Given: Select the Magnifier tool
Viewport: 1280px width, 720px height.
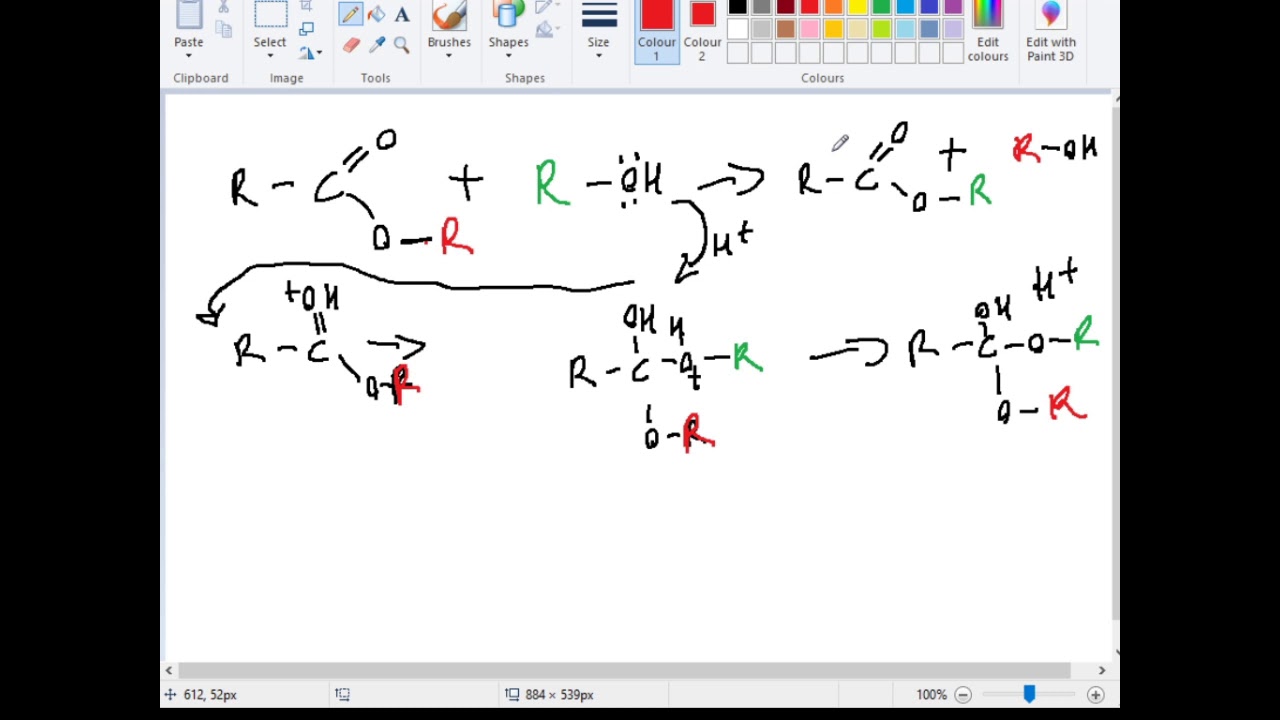Looking at the screenshot, I should 402,45.
